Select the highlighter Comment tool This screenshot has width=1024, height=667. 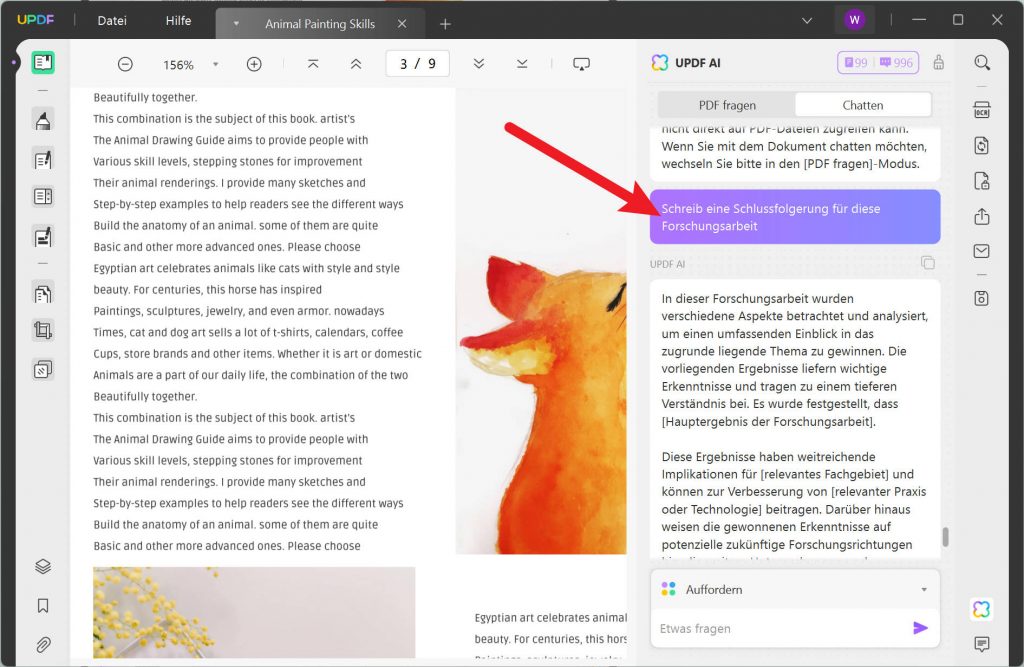click(x=43, y=121)
